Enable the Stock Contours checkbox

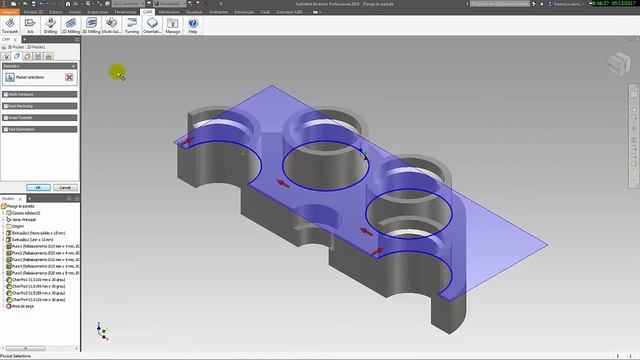(x=6, y=94)
